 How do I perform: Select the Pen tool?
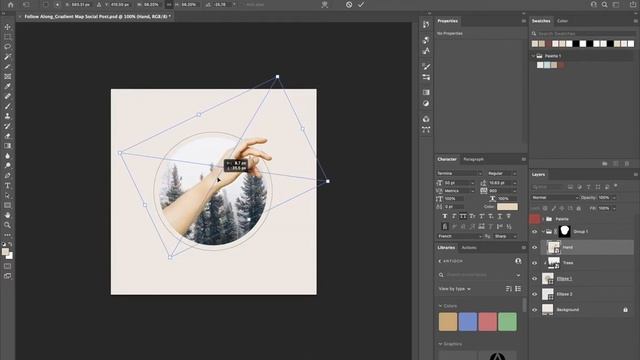(x=7, y=176)
